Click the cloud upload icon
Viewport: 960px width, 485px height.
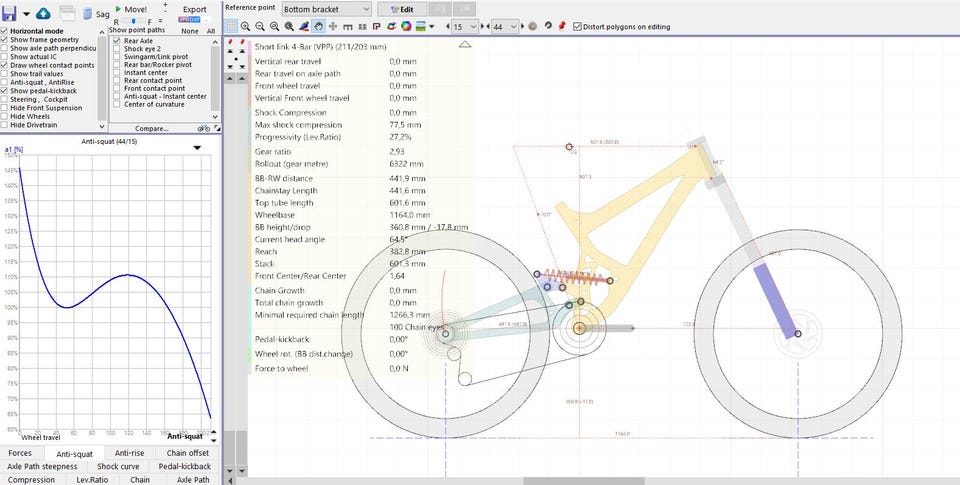(x=44, y=13)
